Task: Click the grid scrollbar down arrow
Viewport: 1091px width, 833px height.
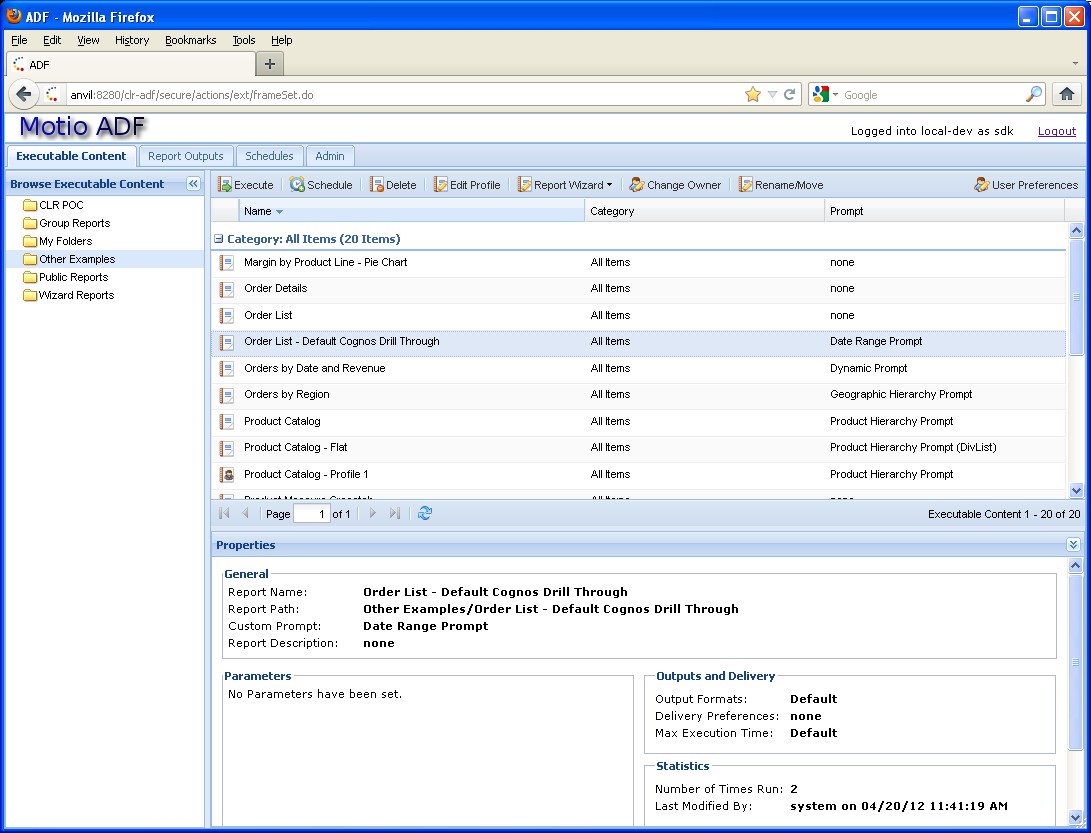Action: click(x=1076, y=490)
